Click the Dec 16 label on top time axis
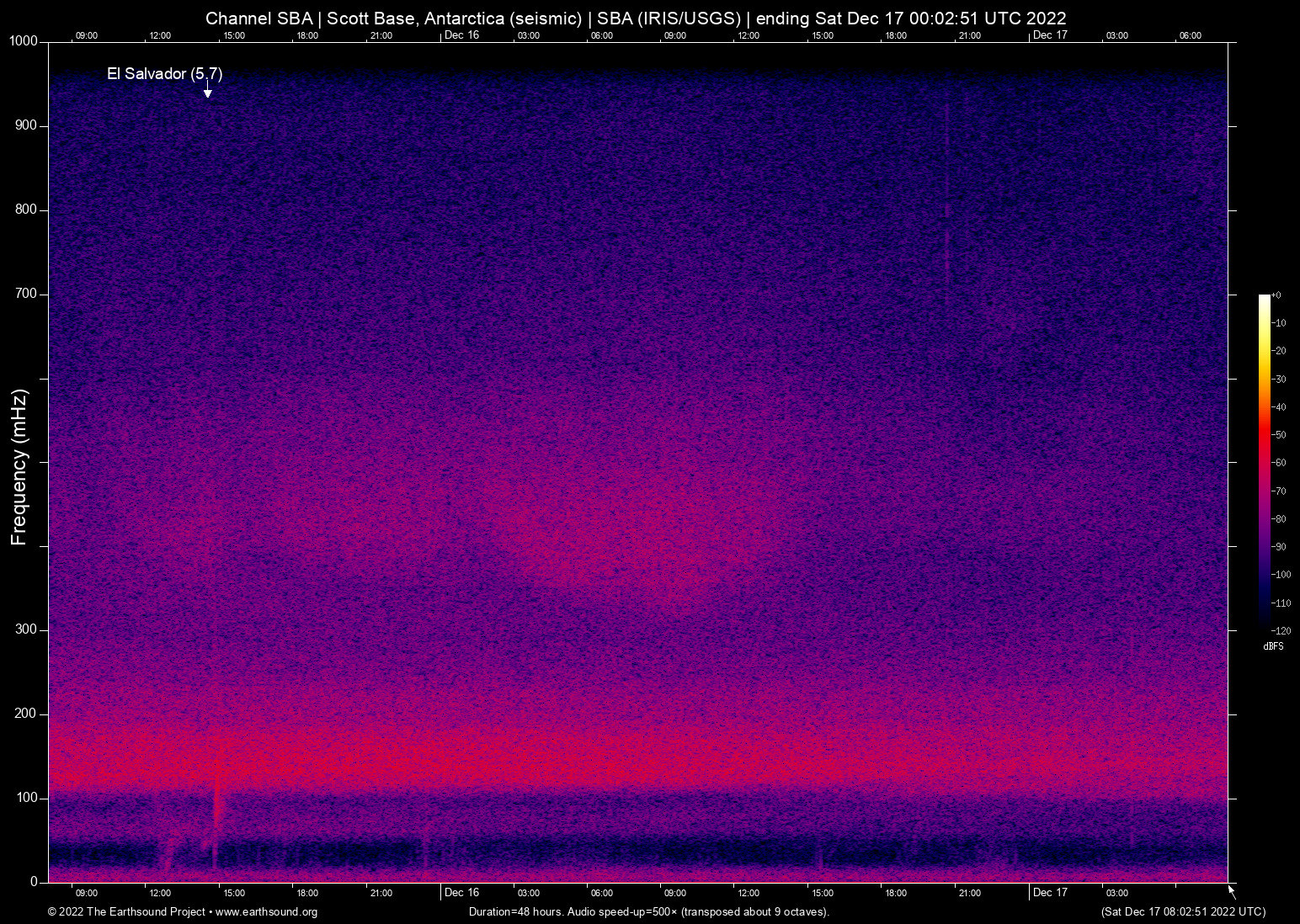The image size is (1300, 924). tap(461, 35)
